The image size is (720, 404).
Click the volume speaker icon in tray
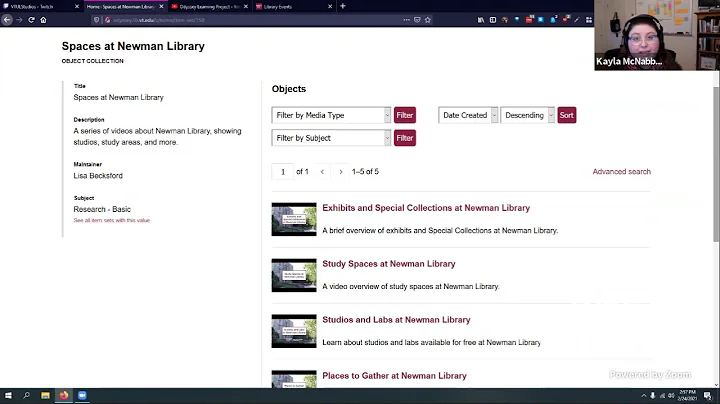tap(671, 396)
